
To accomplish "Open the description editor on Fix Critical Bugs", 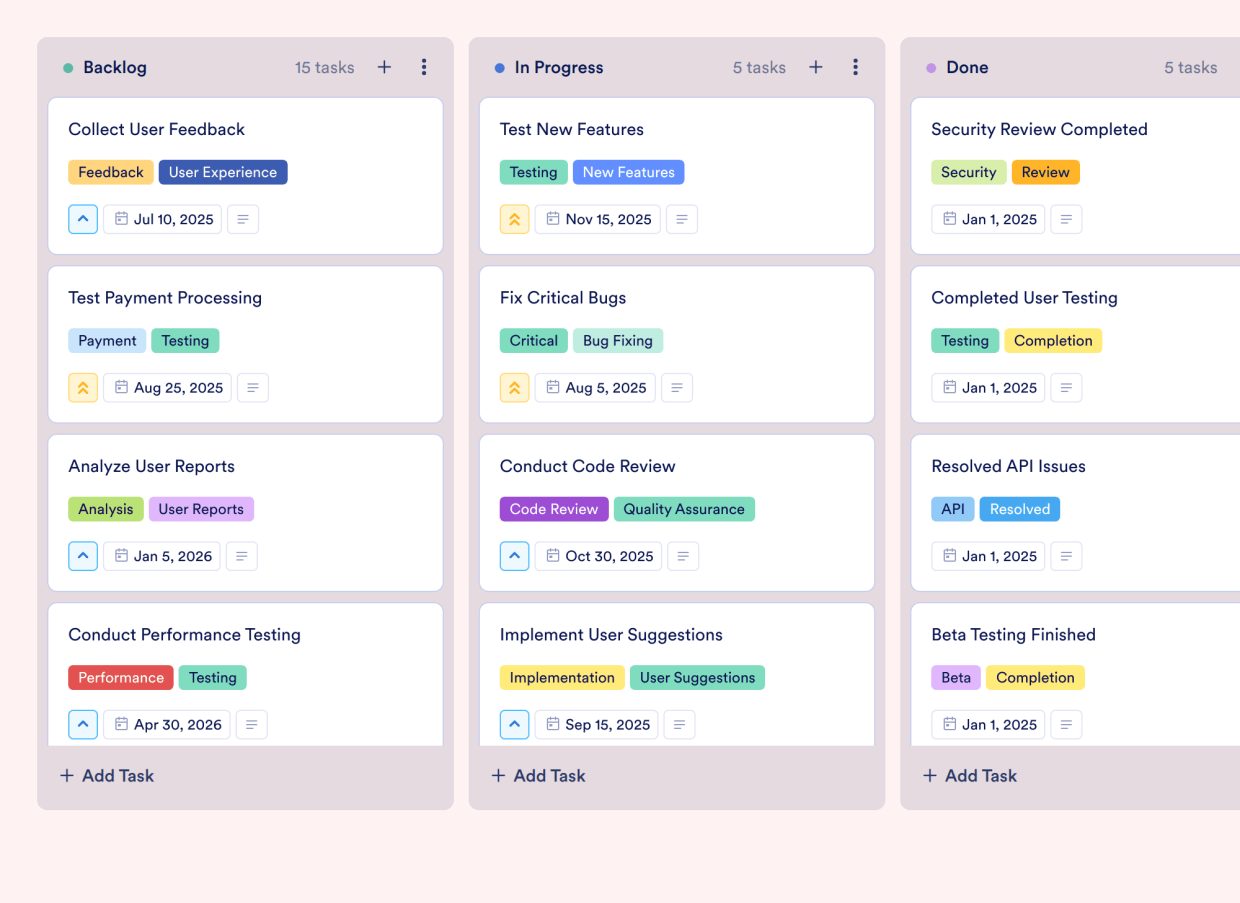I will coord(677,387).
